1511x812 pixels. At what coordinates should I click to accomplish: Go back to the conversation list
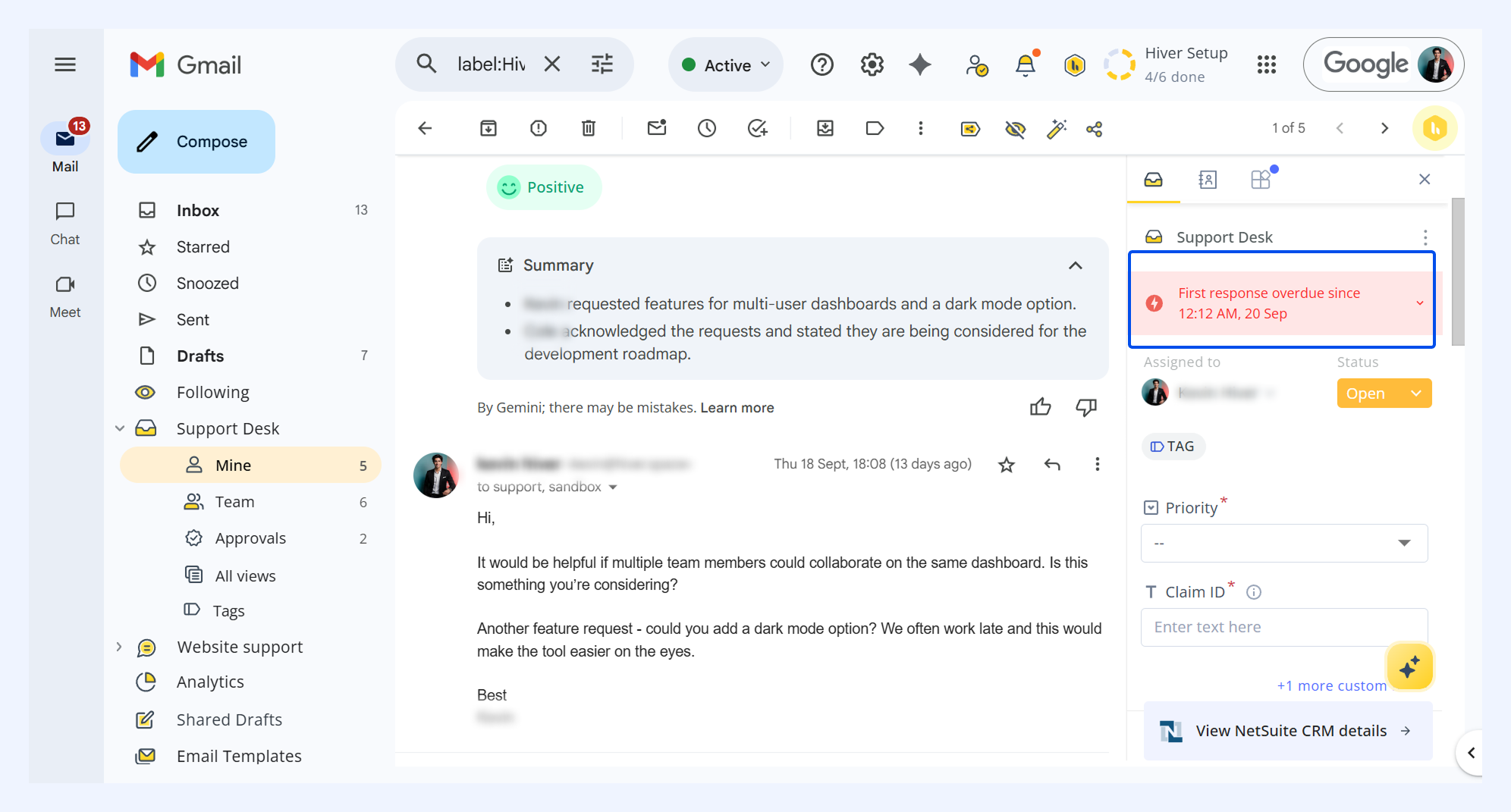pos(425,128)
